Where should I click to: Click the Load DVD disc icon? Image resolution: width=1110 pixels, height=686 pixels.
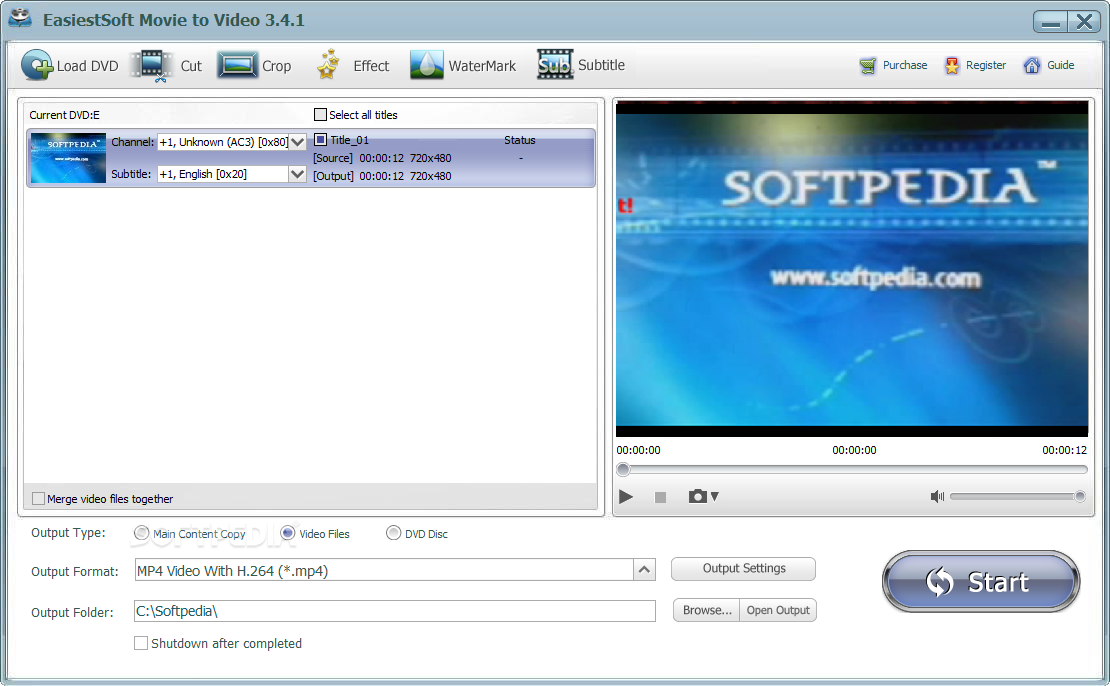pos(37,65)
